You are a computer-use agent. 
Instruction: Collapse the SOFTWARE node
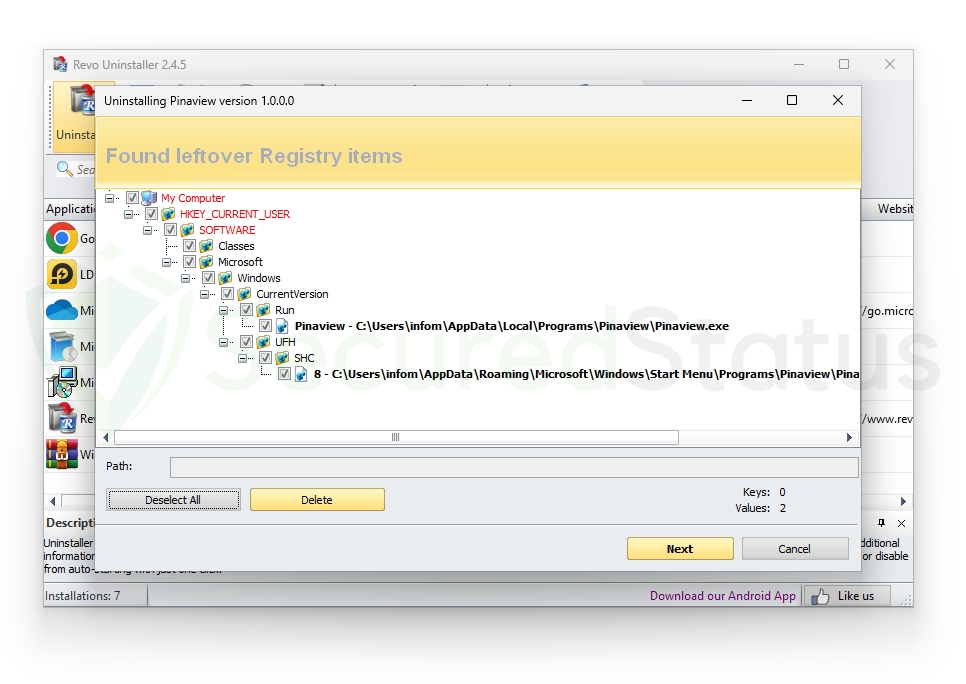pyautogui.click(x=147, y=230)
